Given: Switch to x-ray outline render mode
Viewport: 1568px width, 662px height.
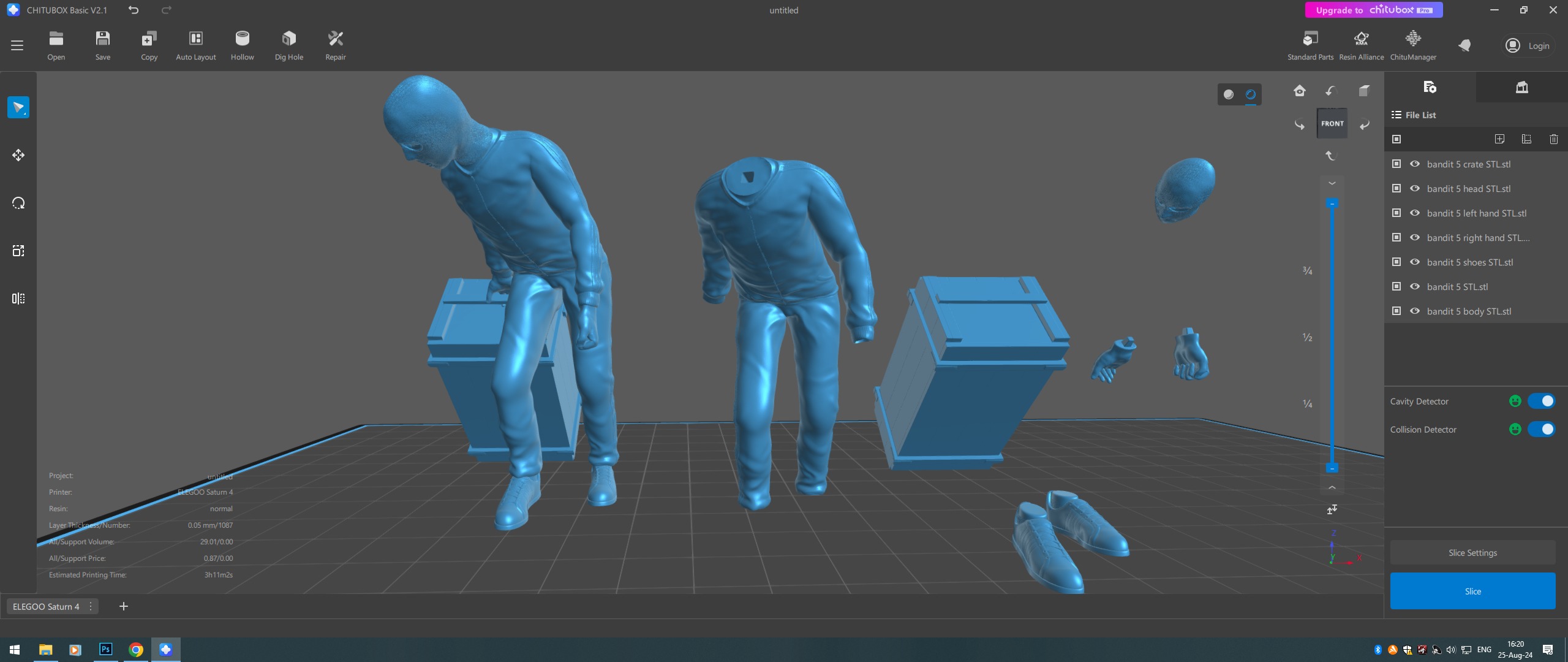Looking at the screenshot, I should coord(1251,94).
